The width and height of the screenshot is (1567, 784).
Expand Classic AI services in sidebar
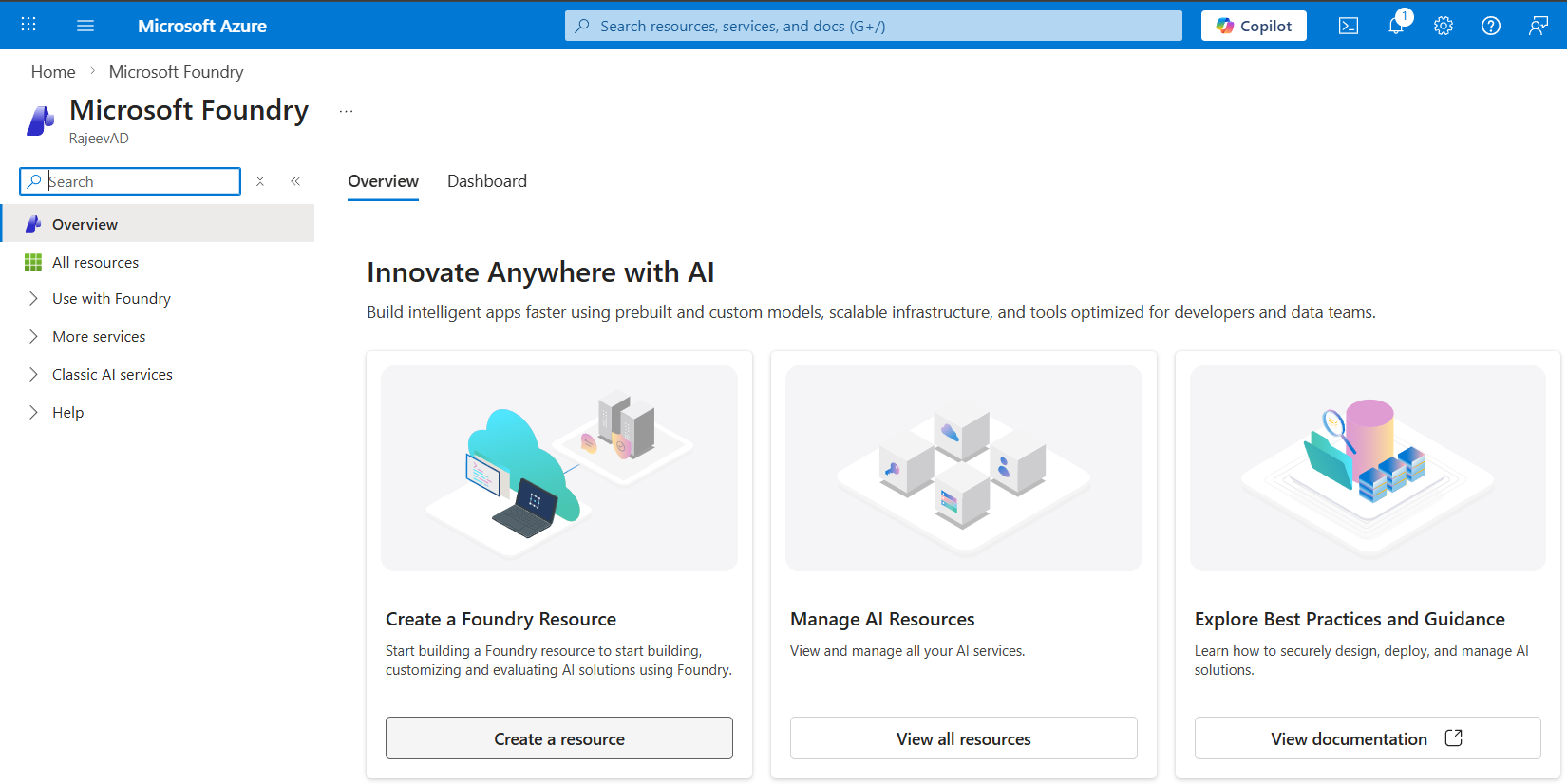tap(34, 374)
